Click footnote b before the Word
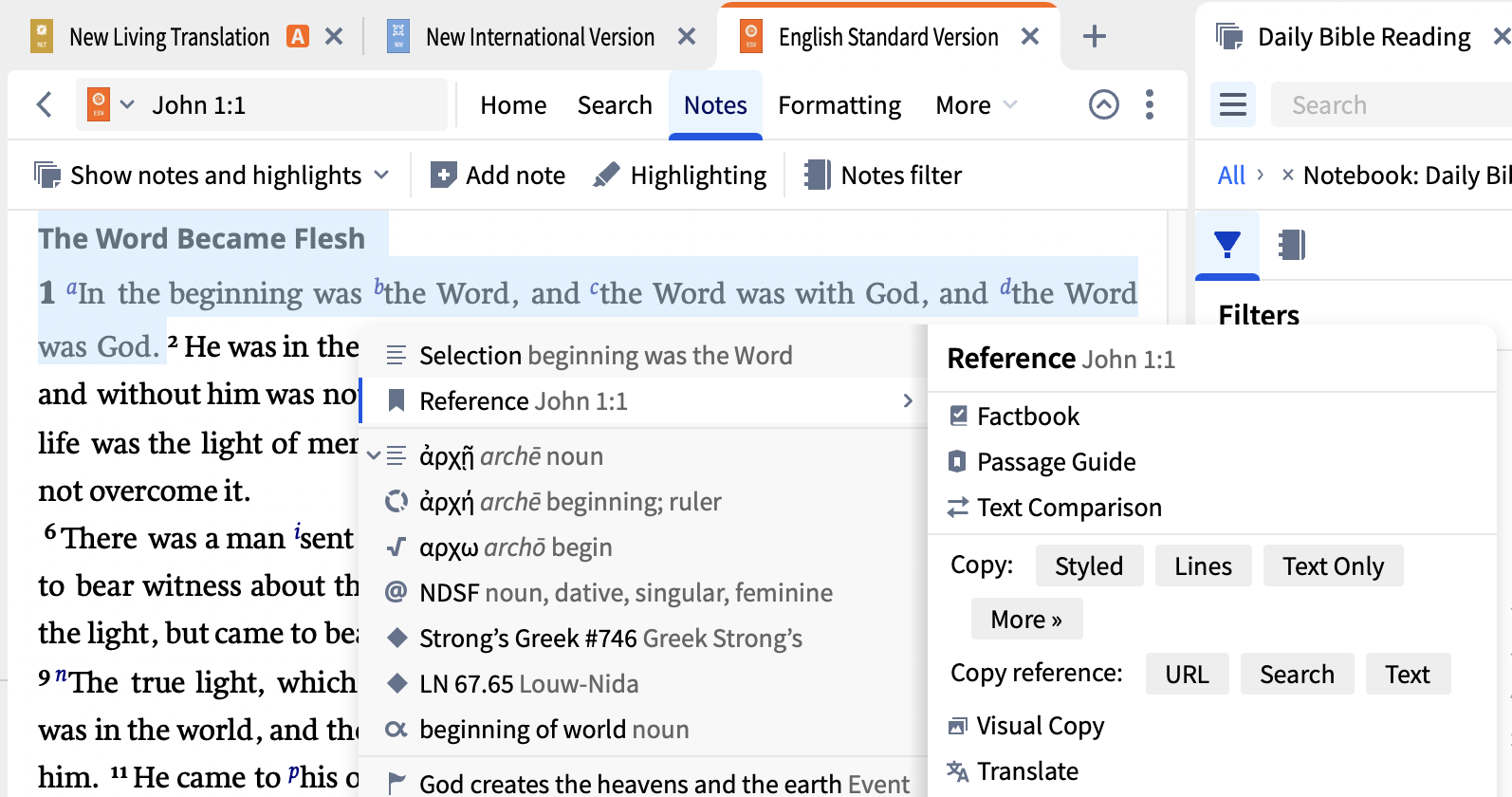 click(379, 286)
